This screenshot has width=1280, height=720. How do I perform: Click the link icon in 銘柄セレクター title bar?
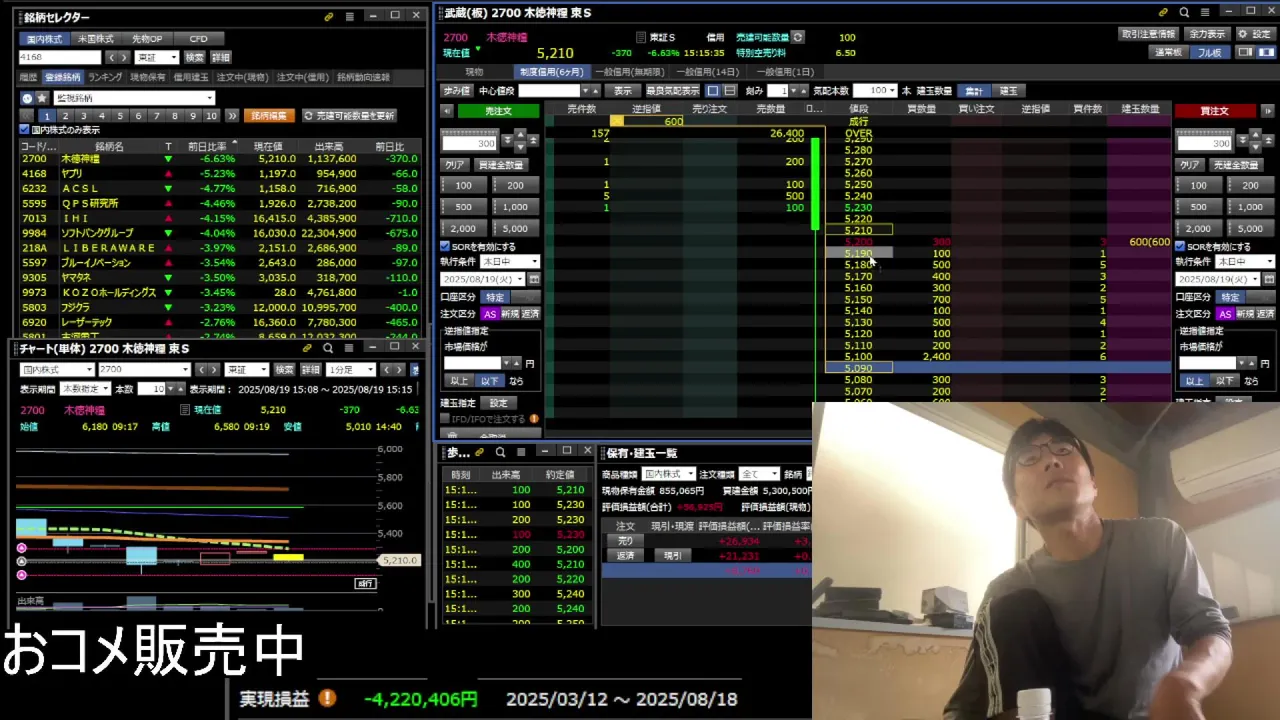(329, 17)
